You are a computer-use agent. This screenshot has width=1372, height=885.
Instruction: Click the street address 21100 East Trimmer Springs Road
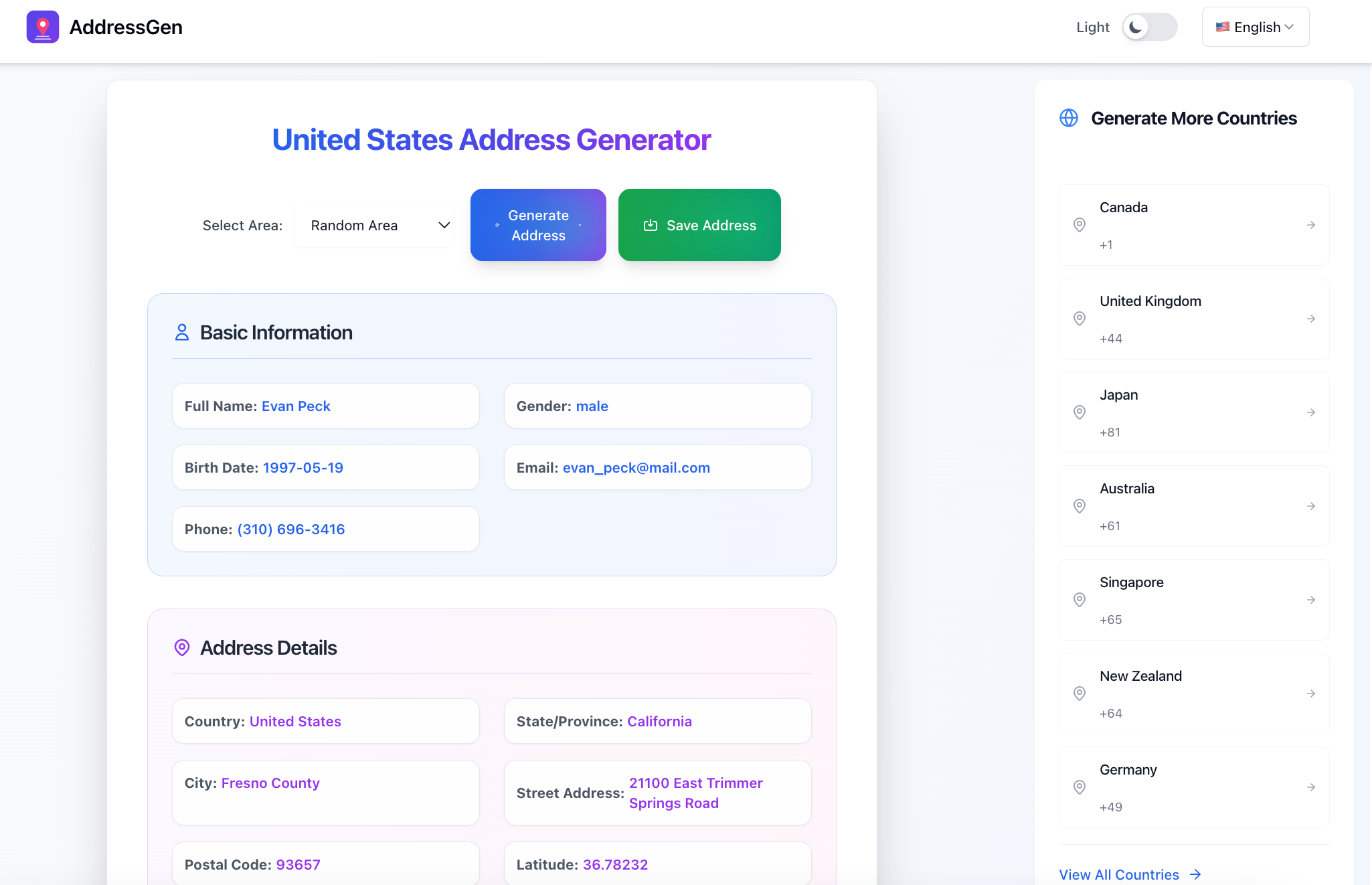(696, 793)
